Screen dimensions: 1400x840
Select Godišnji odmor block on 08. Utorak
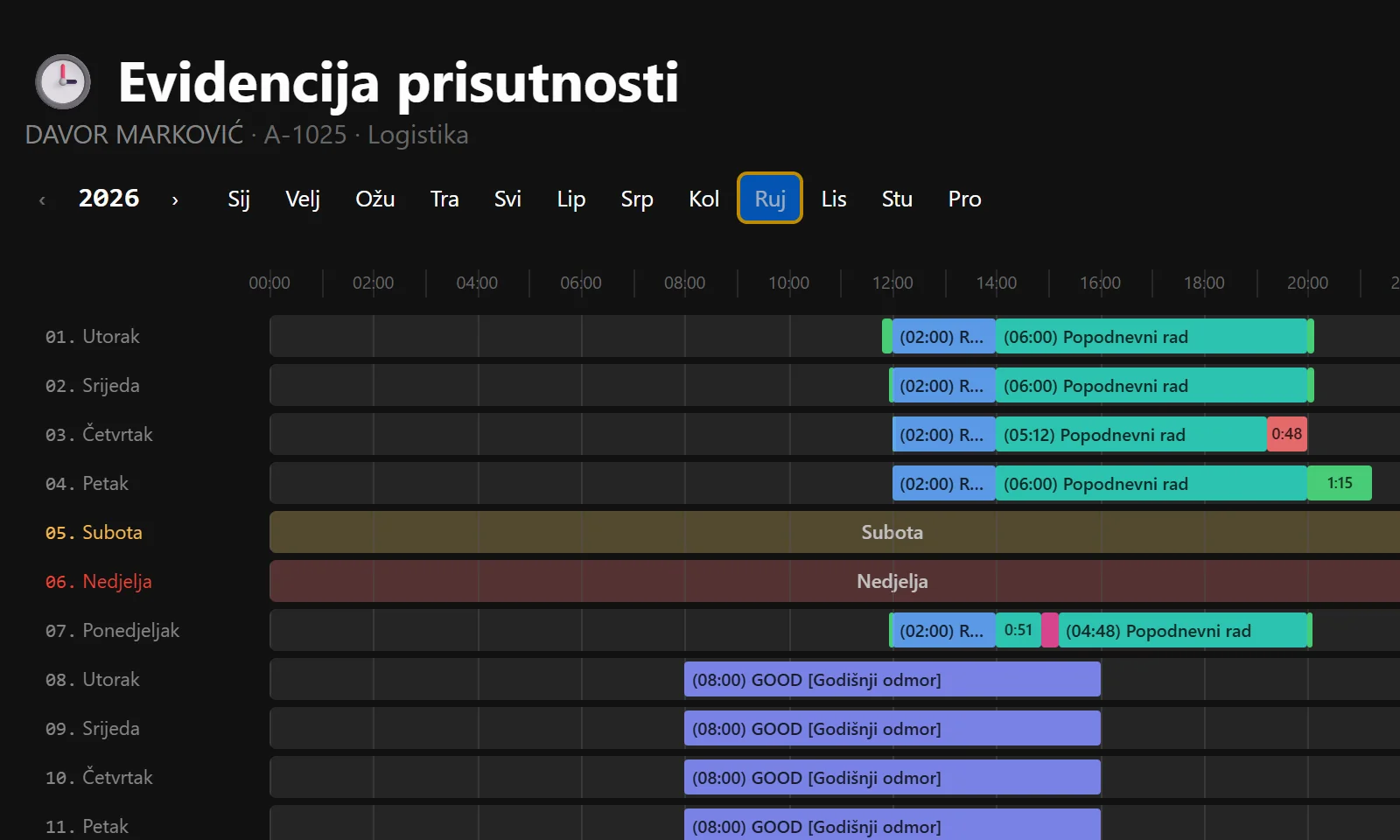892,680
